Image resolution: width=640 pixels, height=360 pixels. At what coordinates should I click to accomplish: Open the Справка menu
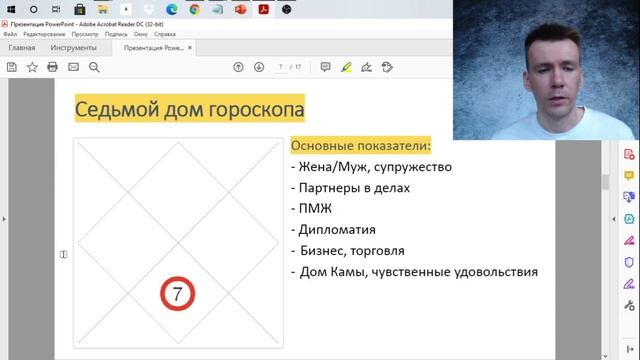[x=165, y=34]
